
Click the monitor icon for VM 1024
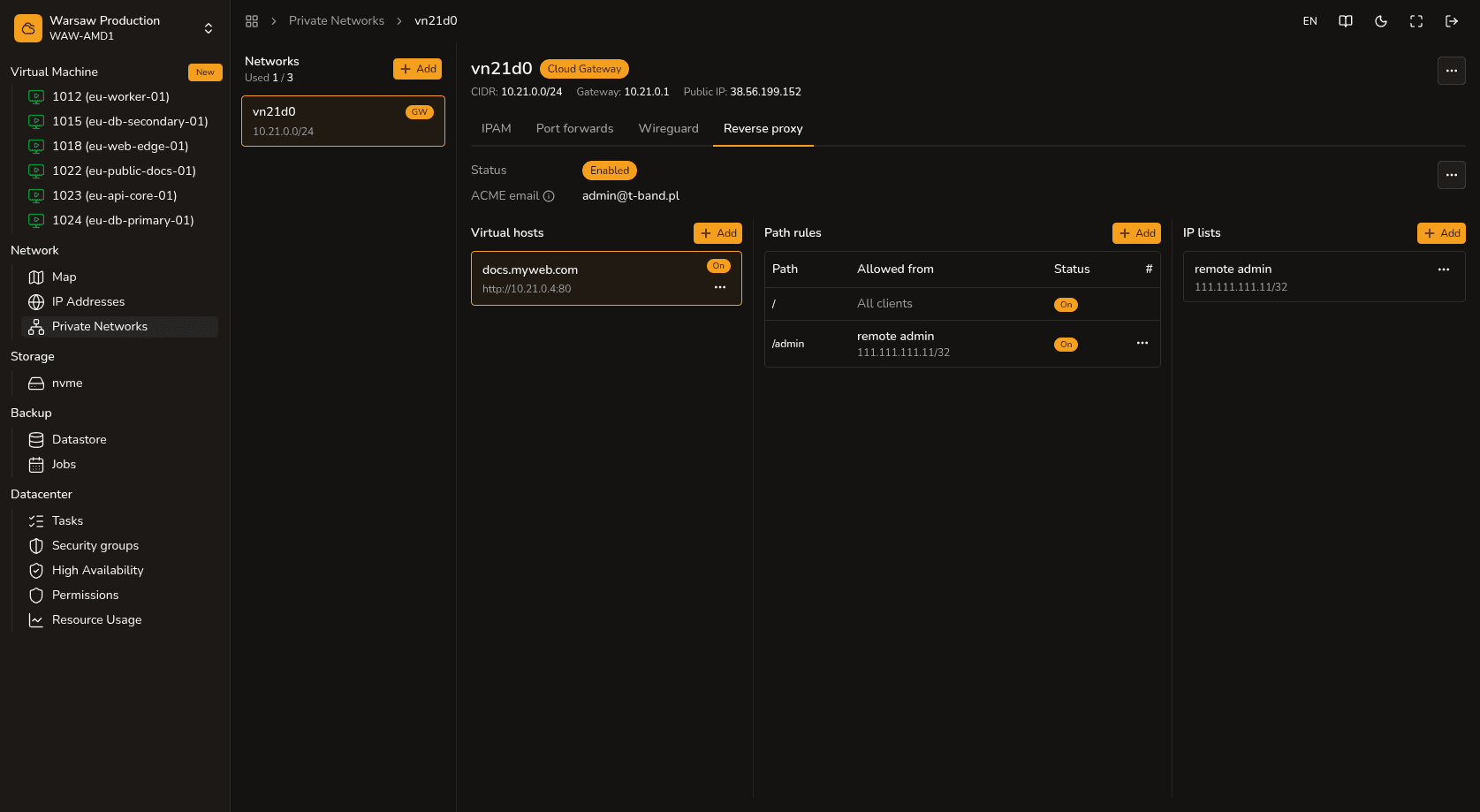point(36,220)
